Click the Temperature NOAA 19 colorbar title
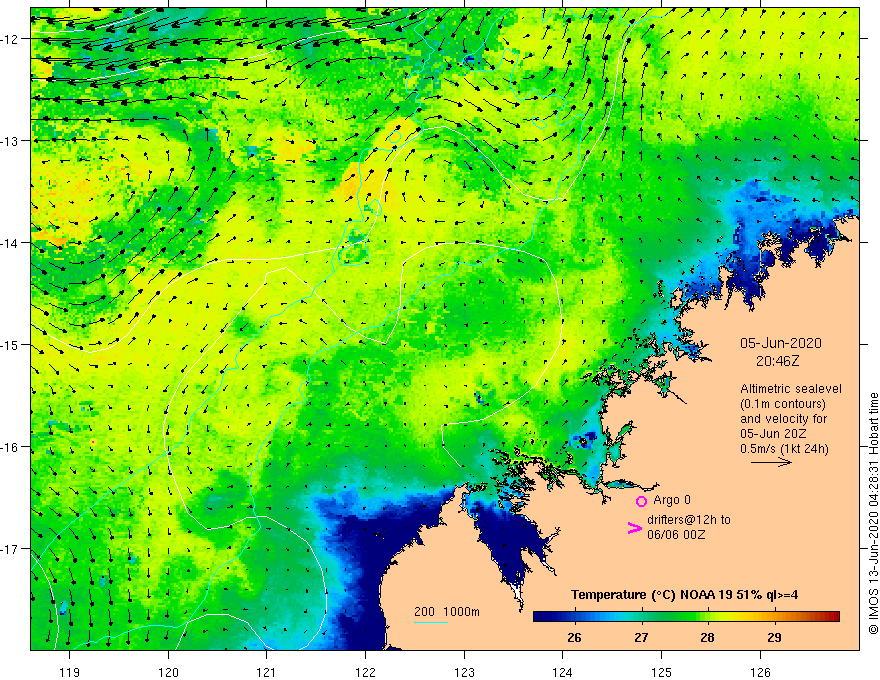The height and width of the screenshot is (680, 880). click(x=684, y=595)
